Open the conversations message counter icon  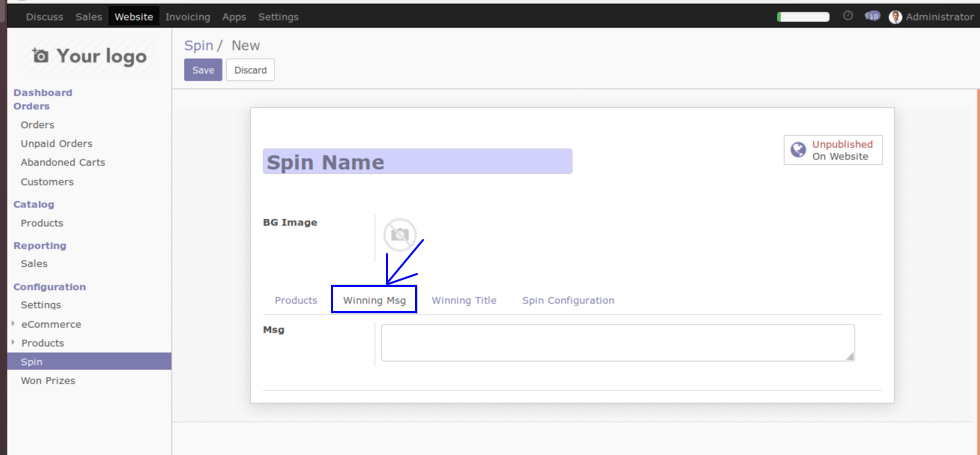pos(872,16)
